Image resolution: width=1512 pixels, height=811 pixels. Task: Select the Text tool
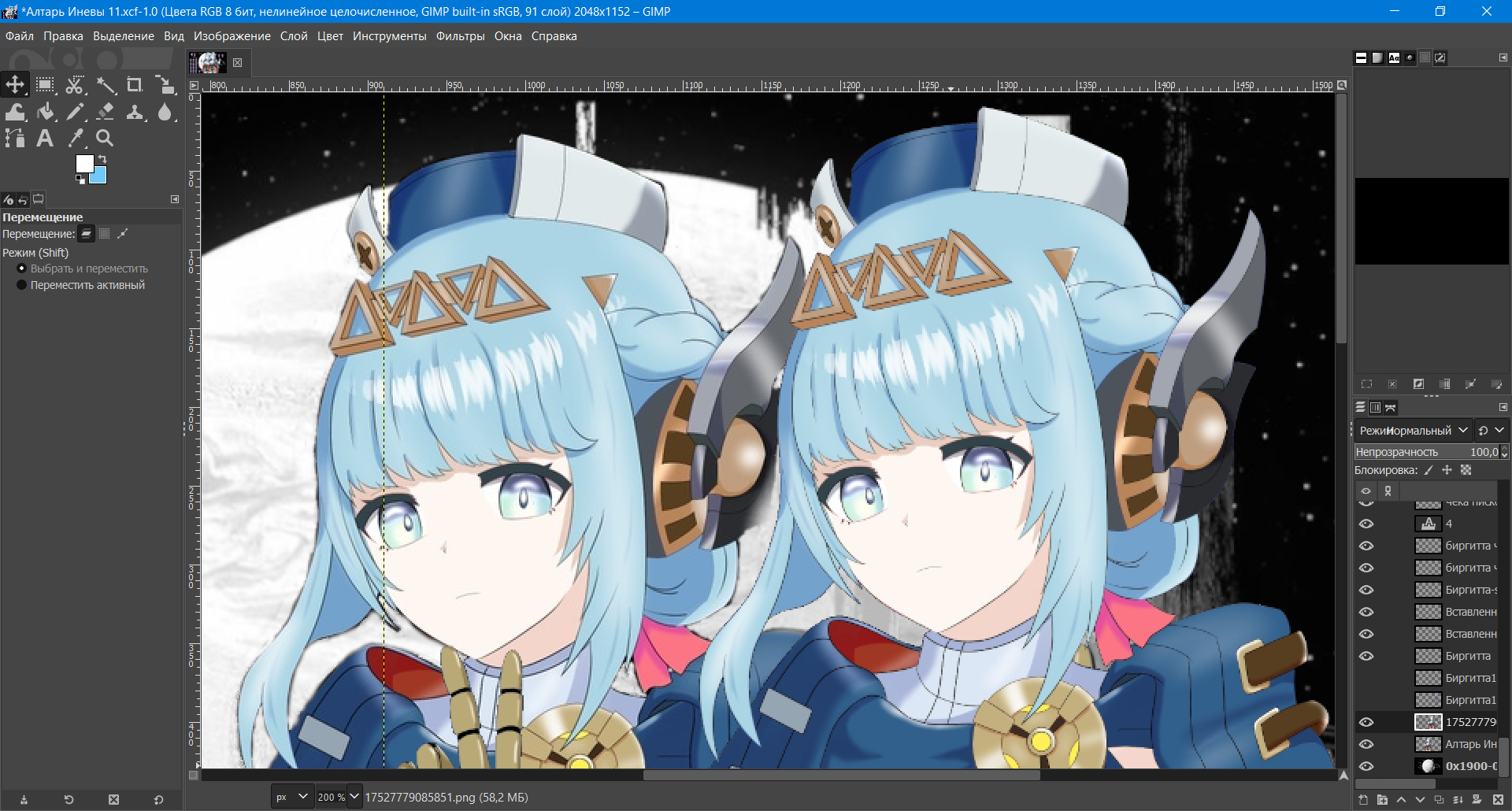(45, 139)
